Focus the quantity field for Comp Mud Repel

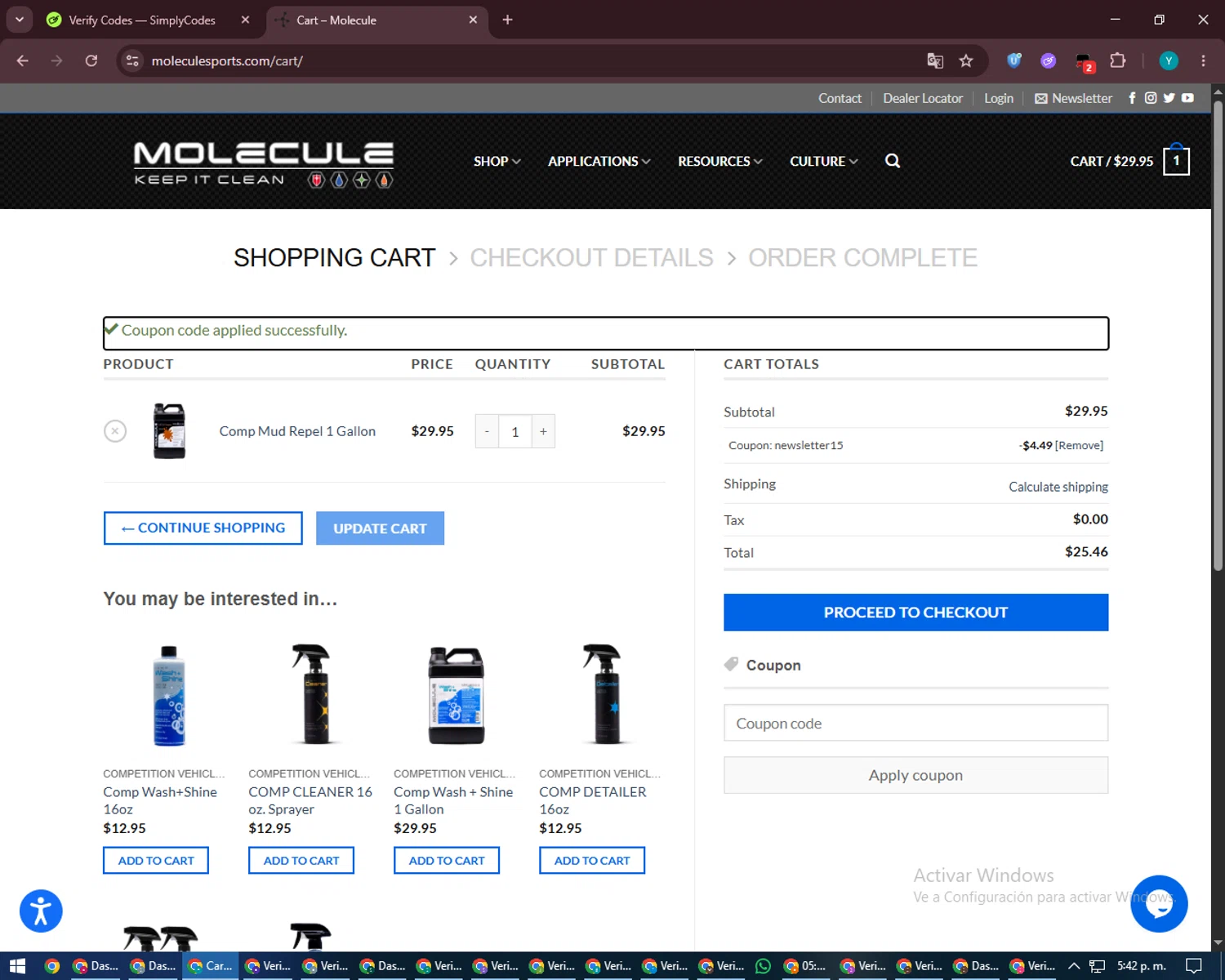515,431
